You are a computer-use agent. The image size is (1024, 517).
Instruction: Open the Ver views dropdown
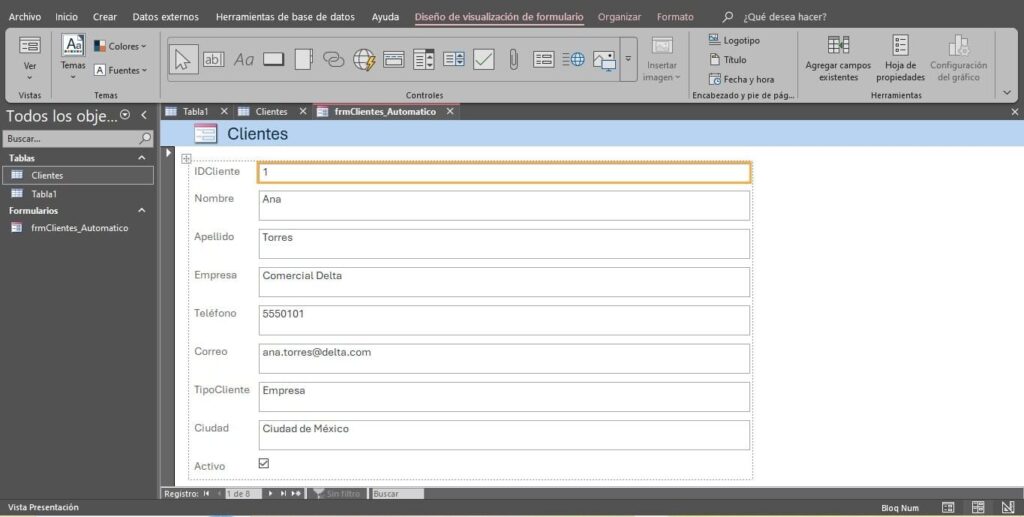point(29,58)
